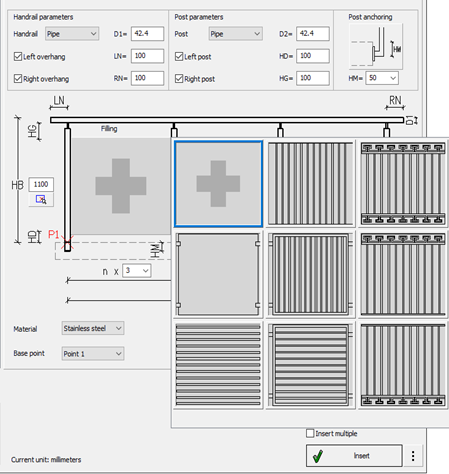Select the empty plus filling thumbnail
Screen dimensions: 449x474
(x=218, y=184)
